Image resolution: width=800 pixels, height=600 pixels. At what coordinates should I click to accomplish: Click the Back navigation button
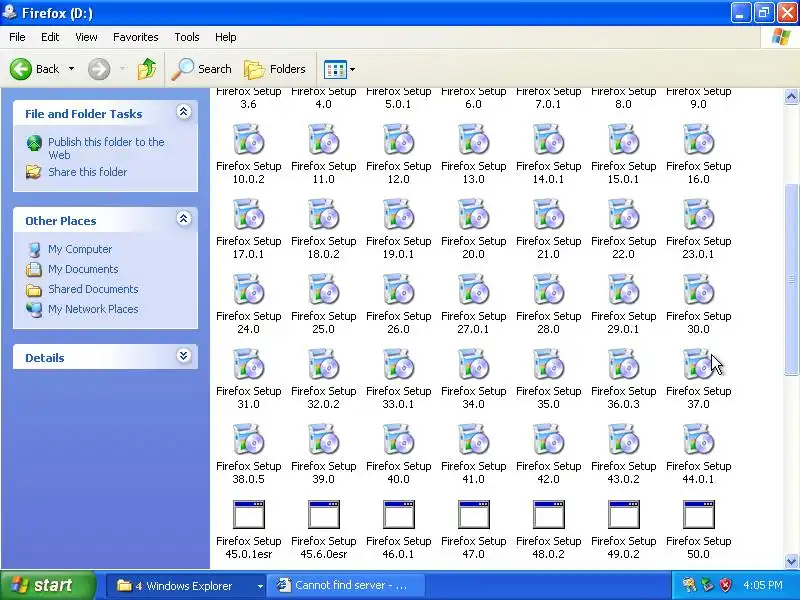click(x=35, y=69)
